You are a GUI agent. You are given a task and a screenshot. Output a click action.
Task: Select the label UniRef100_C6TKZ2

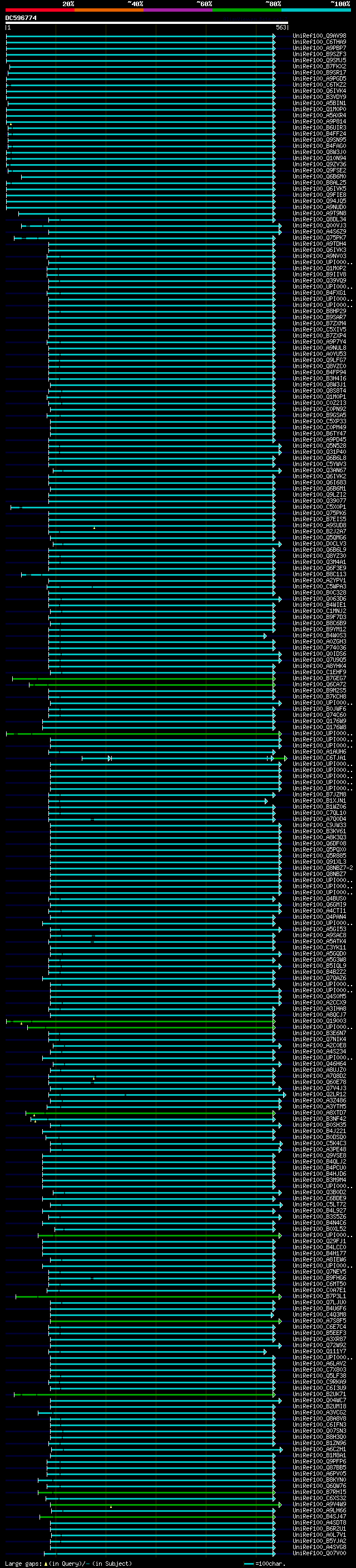(319, 85)
